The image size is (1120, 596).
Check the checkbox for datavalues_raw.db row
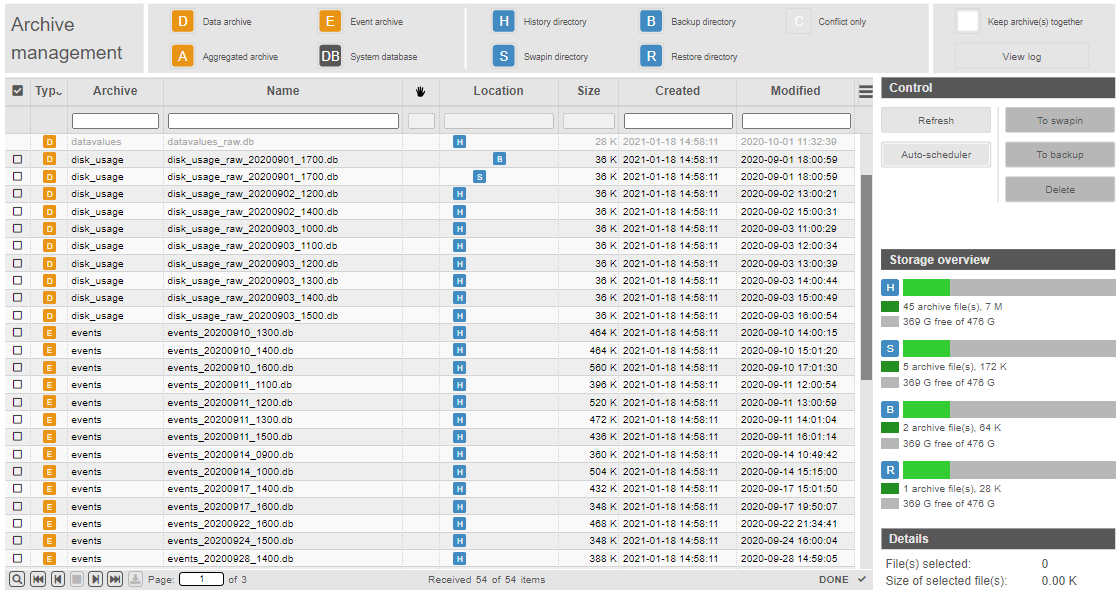16,142
